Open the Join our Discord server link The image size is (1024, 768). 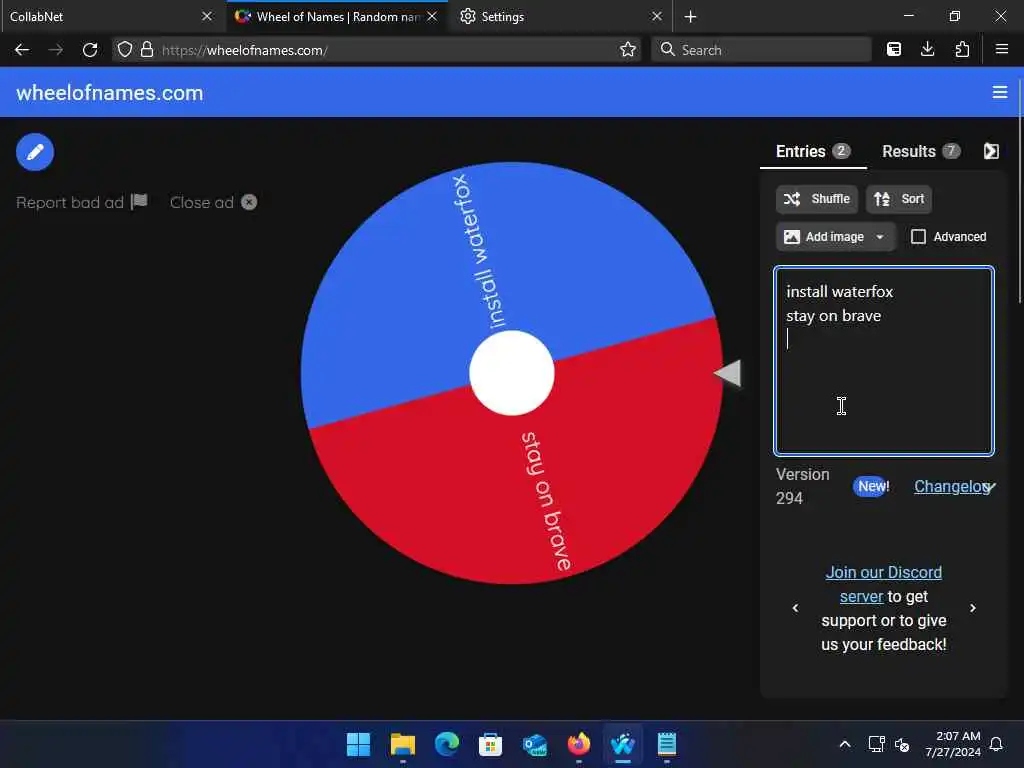pos(883,584)
